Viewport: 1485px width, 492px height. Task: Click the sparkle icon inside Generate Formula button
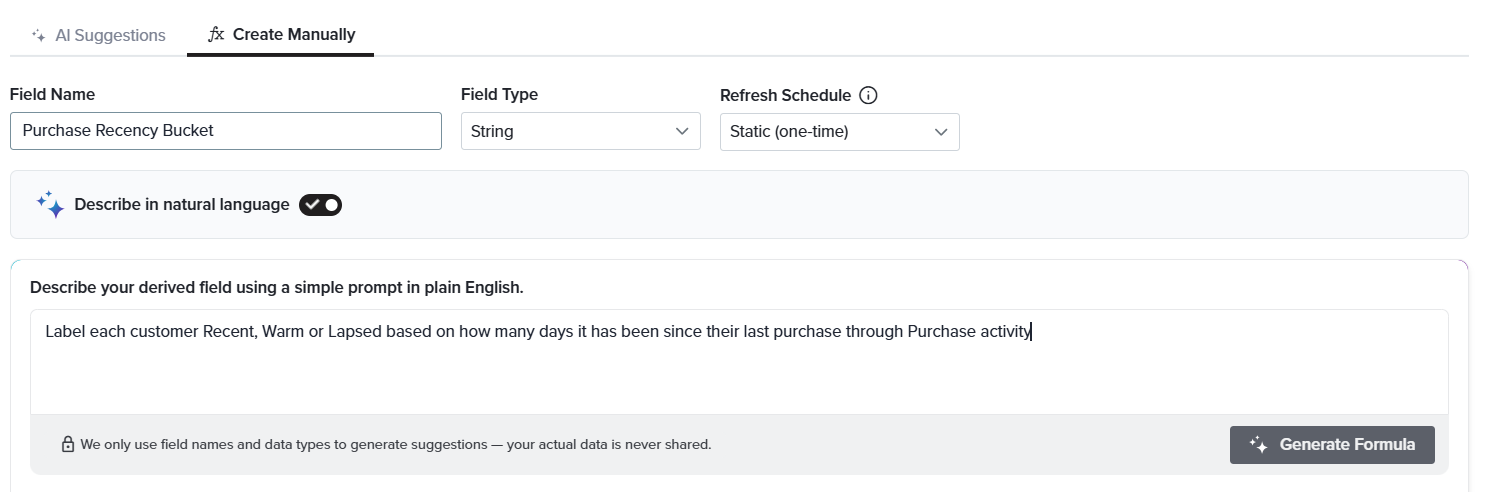[x=1258, y=445]
